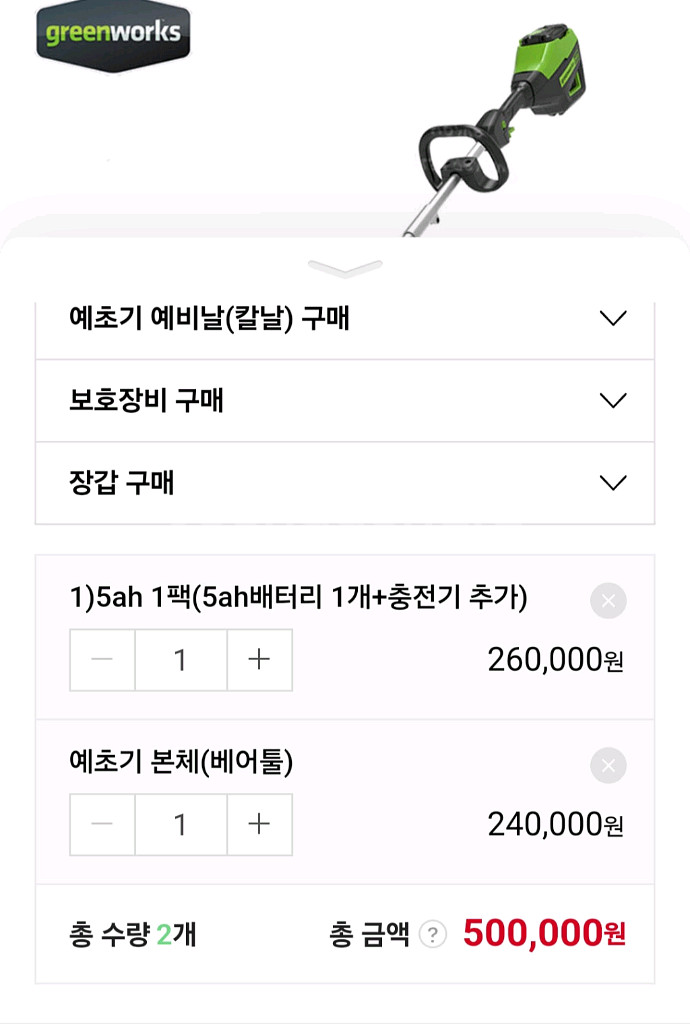Viewport: 690px width, 1024px height.
Task: Collapse the option sheet with top chevron
Action: [345, 268]
